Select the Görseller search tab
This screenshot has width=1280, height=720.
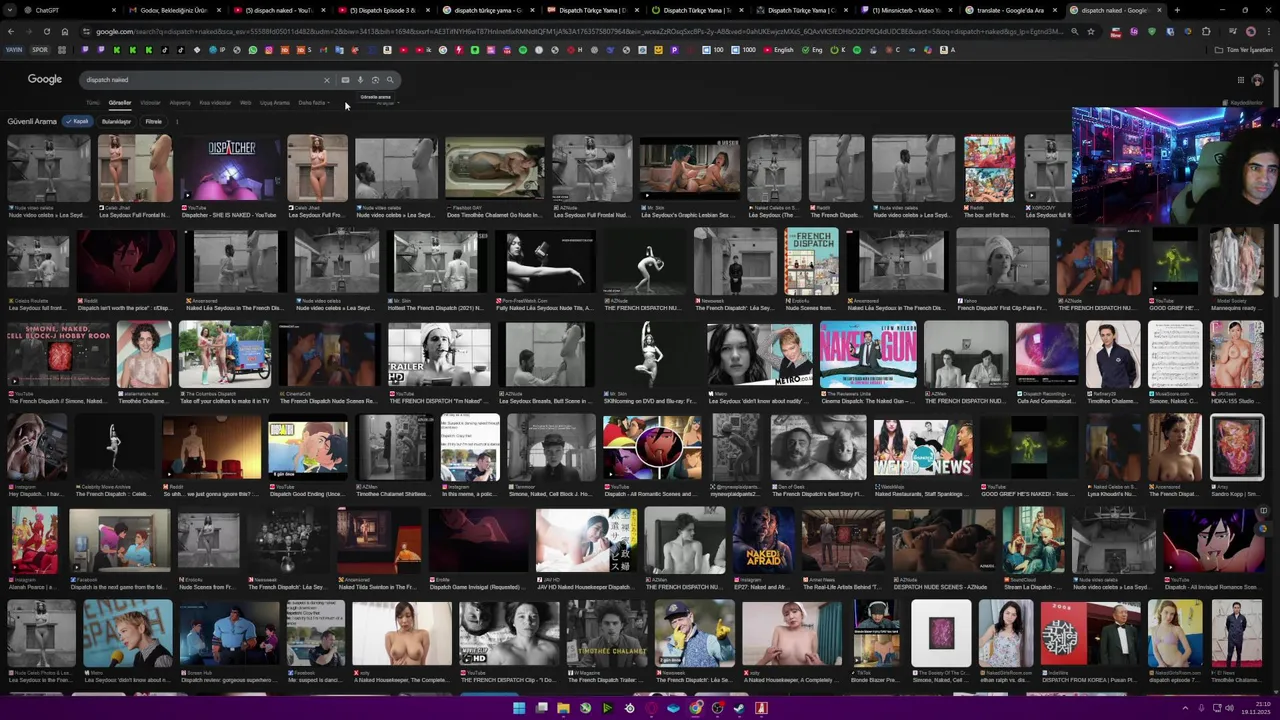(120, 103)
